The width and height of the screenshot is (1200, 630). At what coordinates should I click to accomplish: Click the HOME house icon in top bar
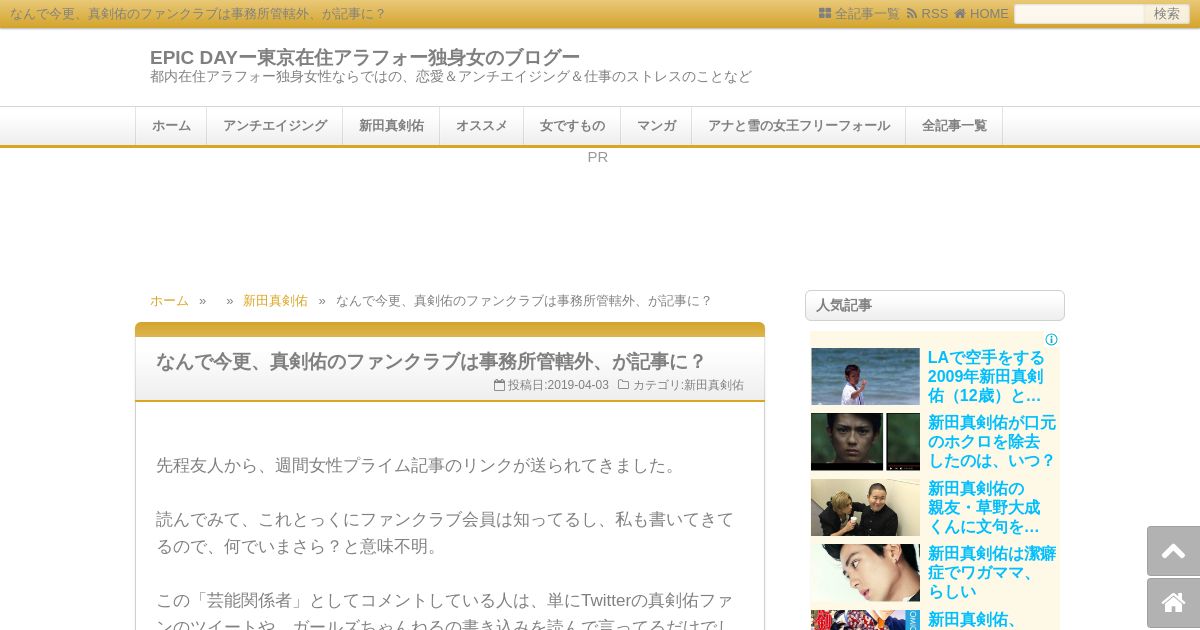960,14
